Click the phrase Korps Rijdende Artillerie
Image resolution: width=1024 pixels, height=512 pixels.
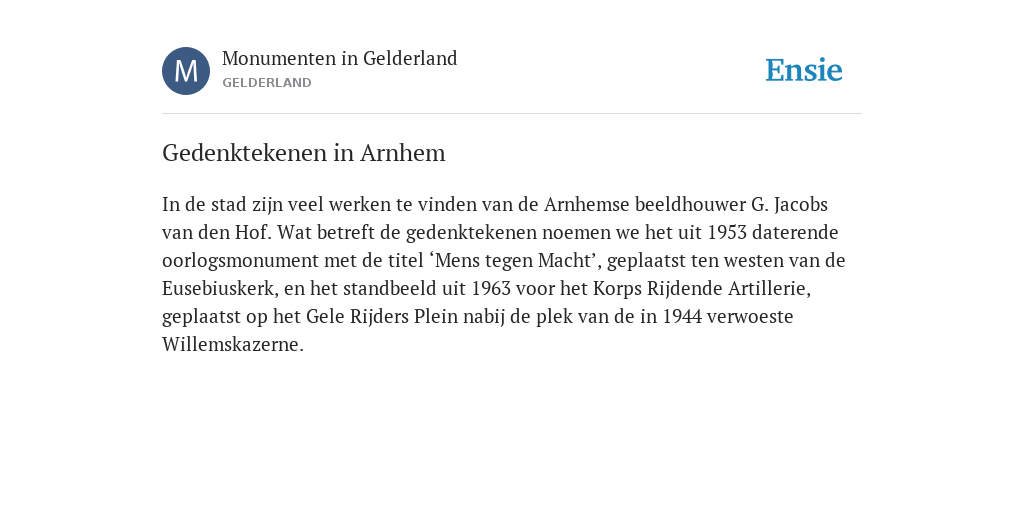[699, 289]
